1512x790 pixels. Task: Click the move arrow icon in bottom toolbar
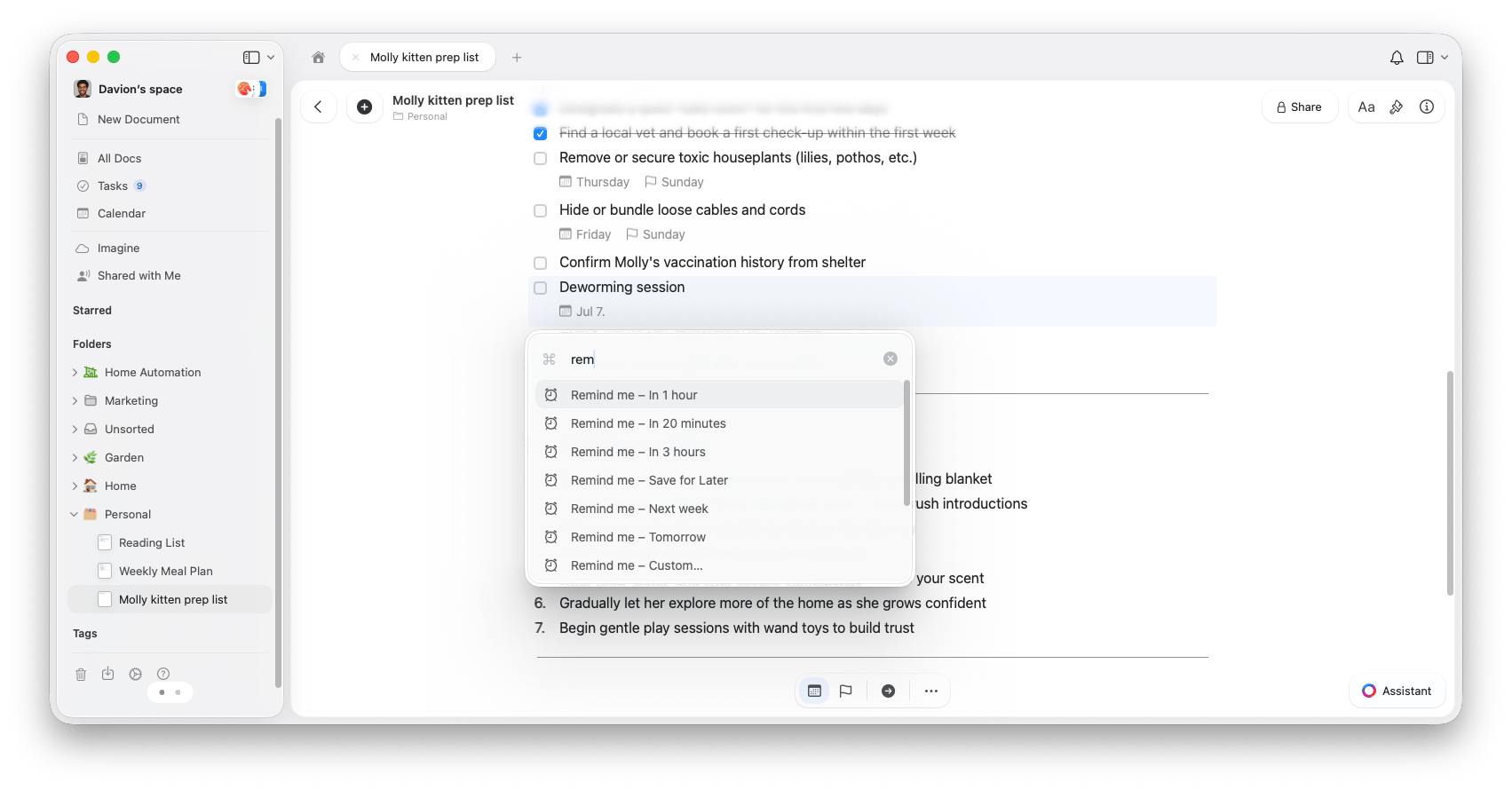888,691
